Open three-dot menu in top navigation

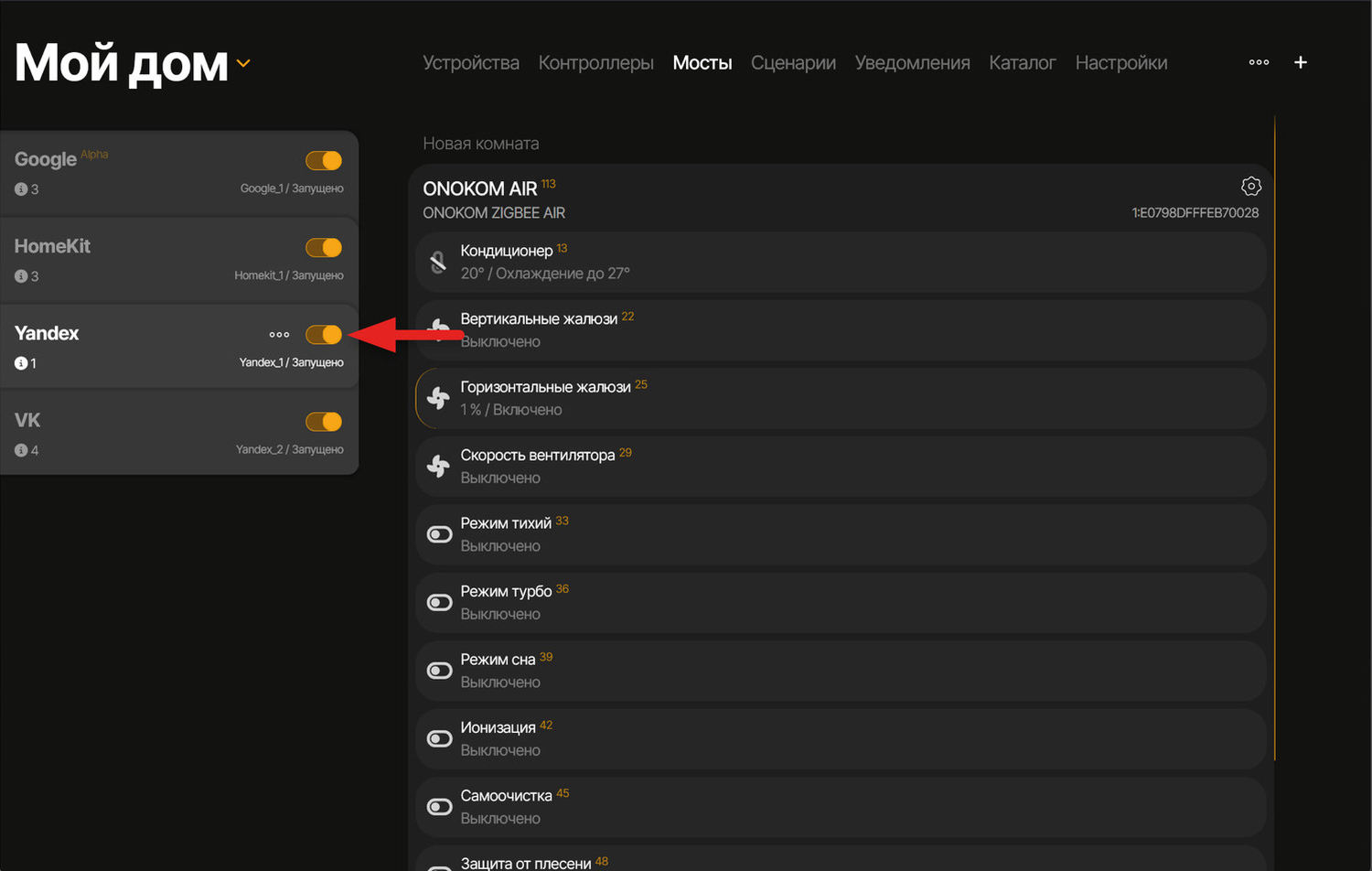pyautogui.click(x=1259, y=62)
